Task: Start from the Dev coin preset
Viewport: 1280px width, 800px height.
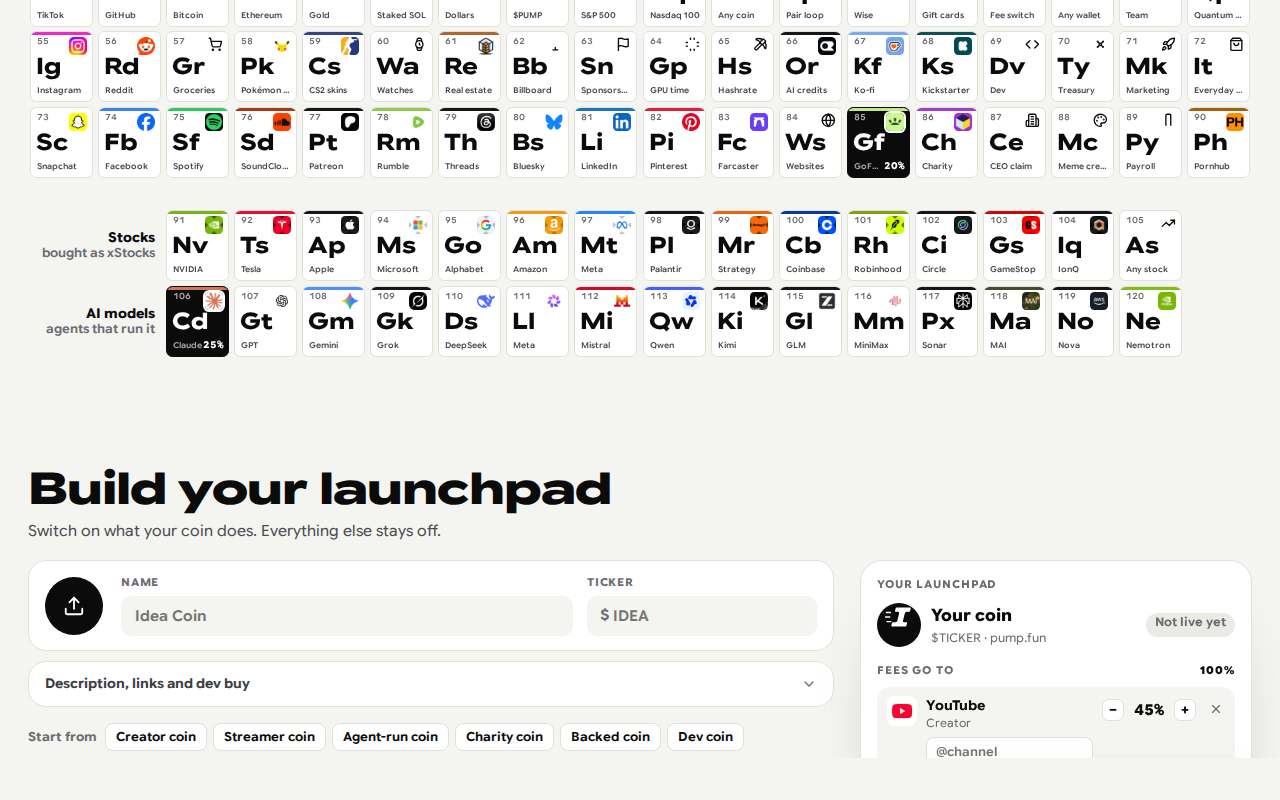Action: [x=705, y=737]
